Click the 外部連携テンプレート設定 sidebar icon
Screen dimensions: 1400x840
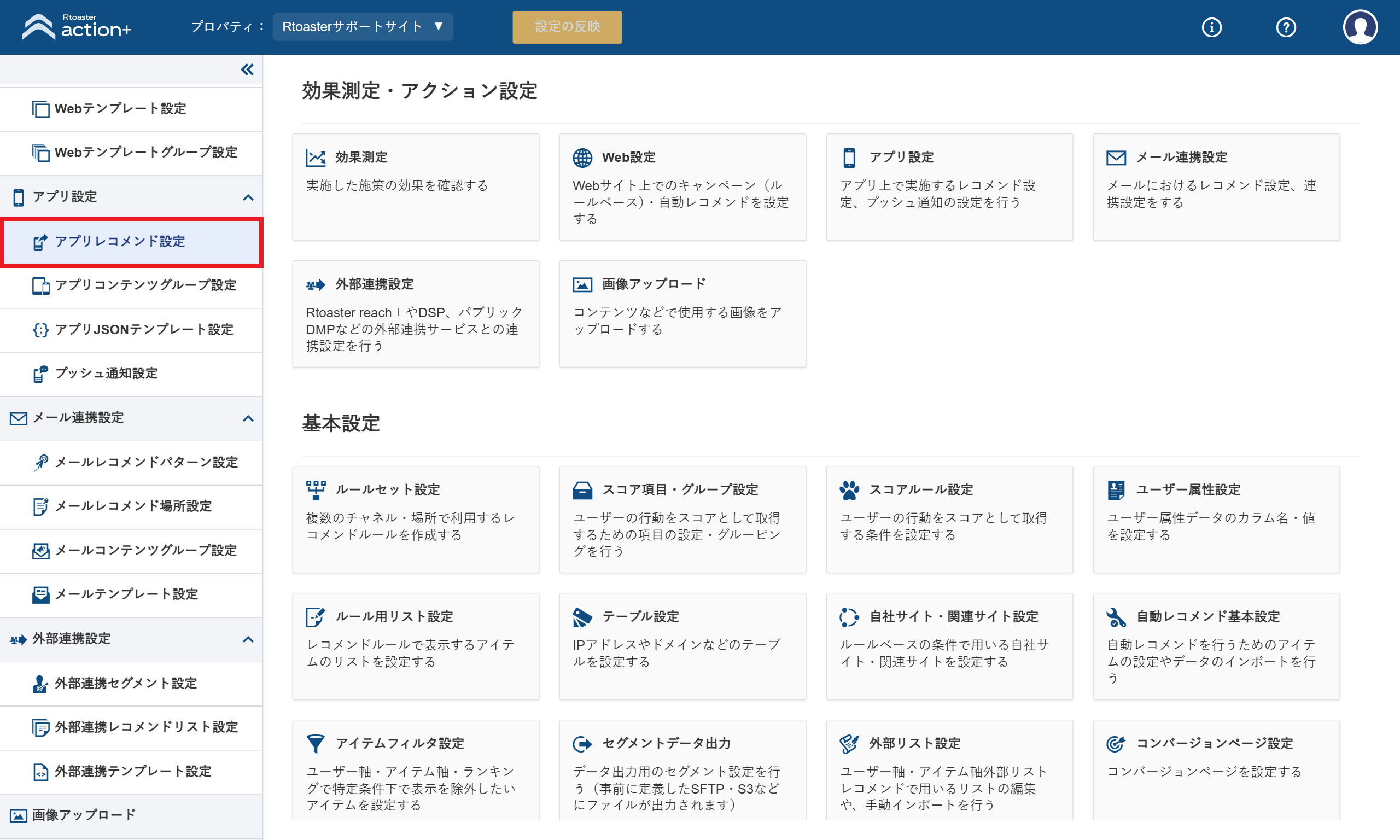[41, 772]
